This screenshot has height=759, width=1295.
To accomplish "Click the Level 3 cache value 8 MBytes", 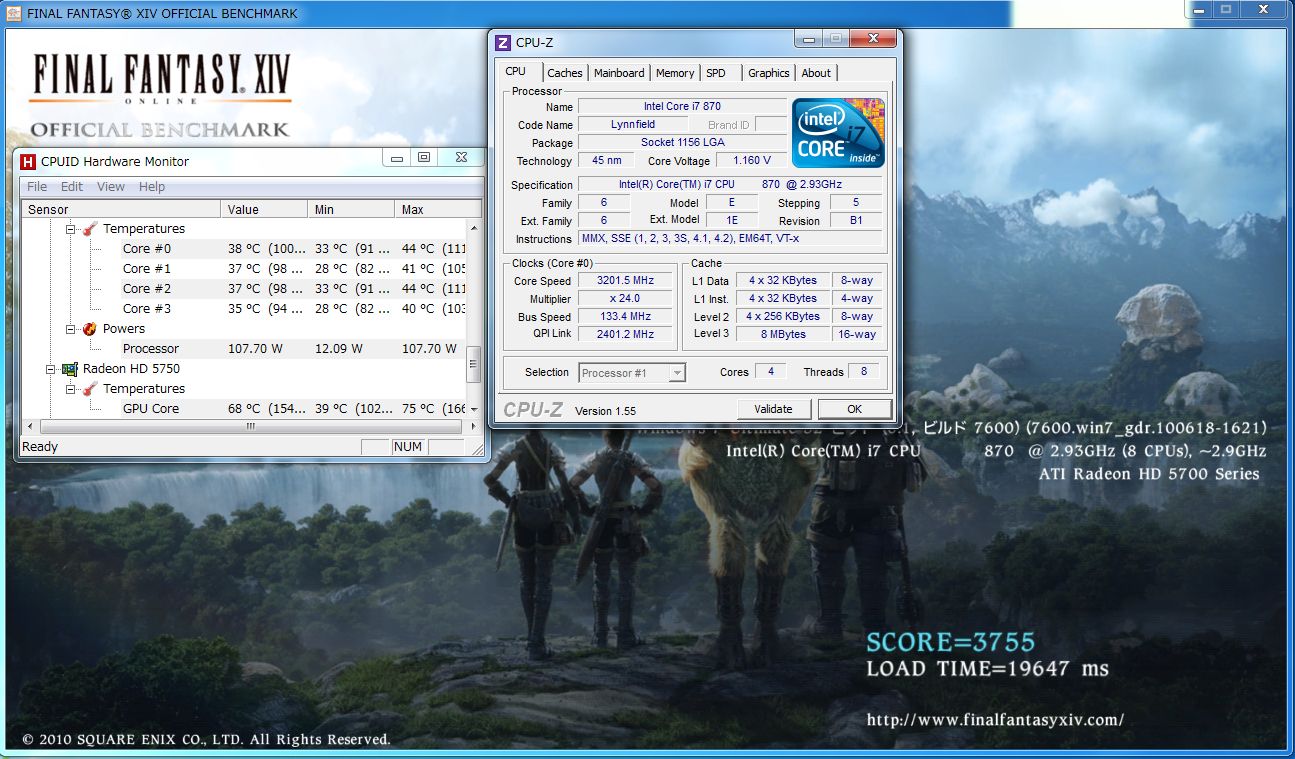I will click(x=783, y=335).
